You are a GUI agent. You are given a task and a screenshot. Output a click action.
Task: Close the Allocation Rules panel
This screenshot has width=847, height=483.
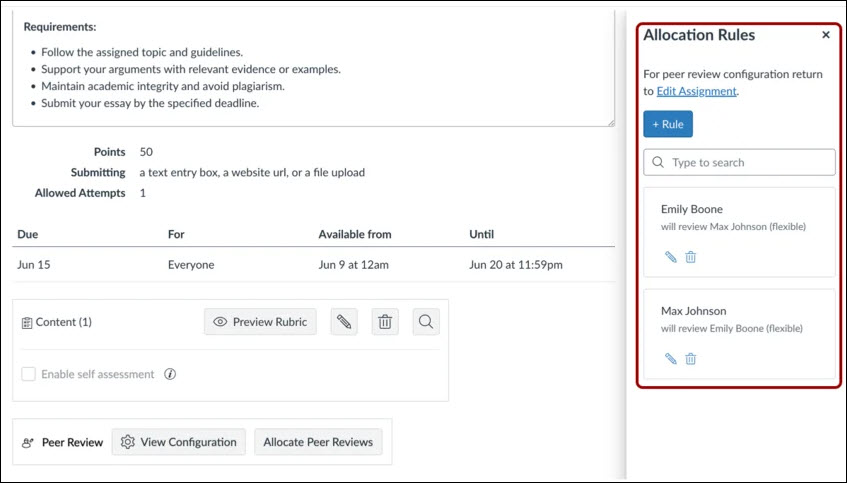click(826, 35)
